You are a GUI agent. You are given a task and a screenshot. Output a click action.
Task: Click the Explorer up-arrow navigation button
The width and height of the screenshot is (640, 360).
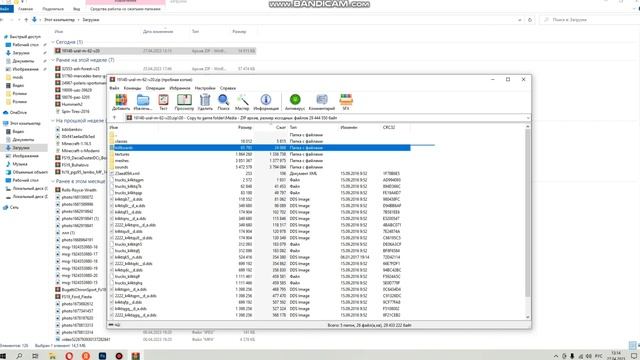tap(26, 20)
